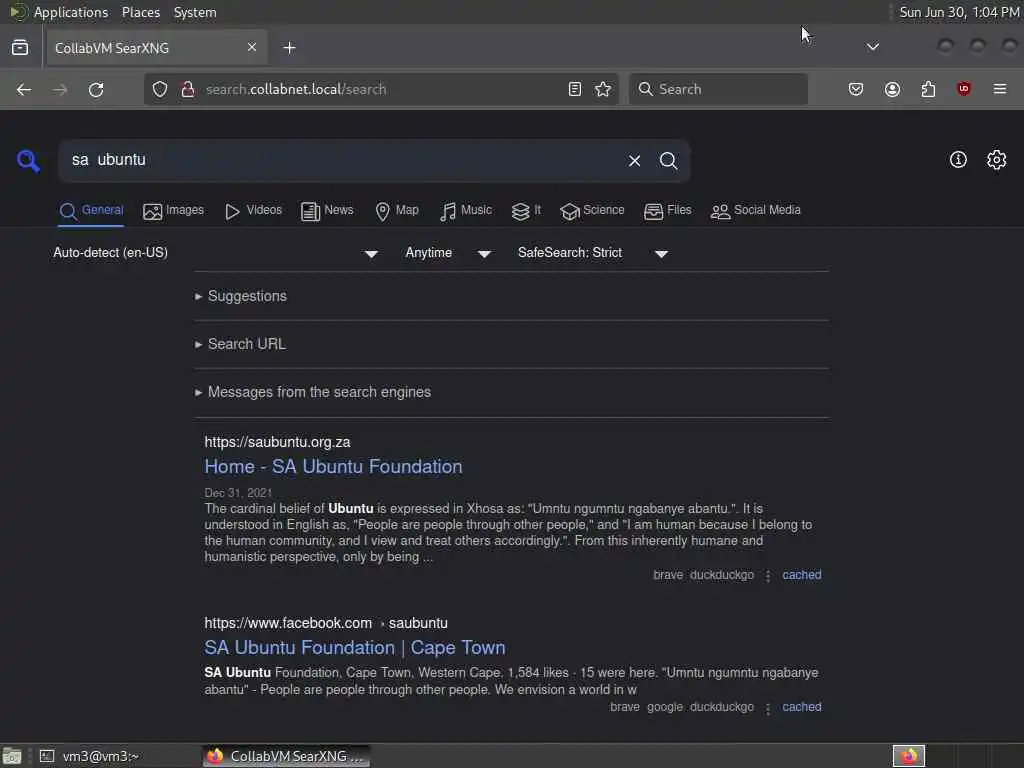
Task: Open SA Ubuntu Foundation | Cape Town result
Action: (355, 648)
